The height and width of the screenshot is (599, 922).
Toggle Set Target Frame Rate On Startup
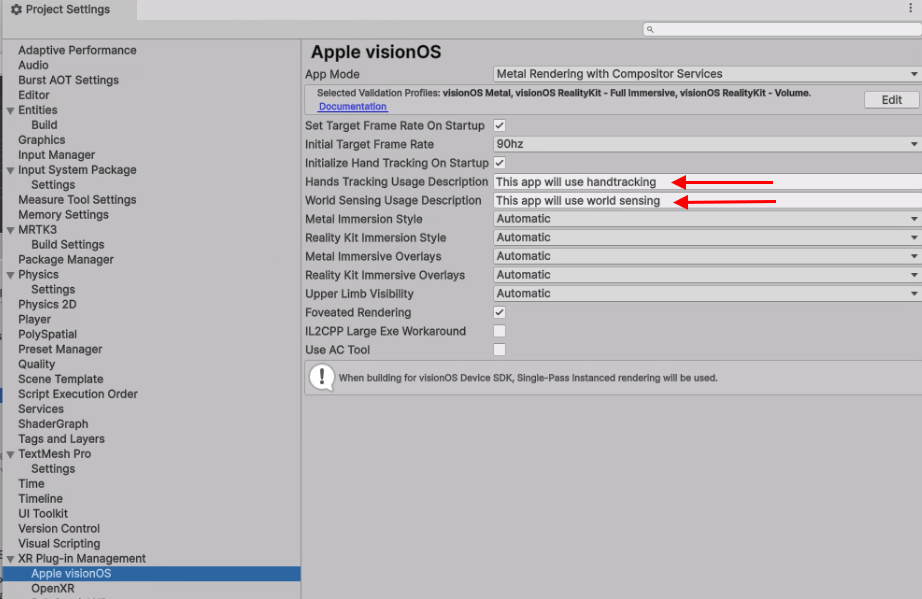pyautogui.click(x=499, y=125)
